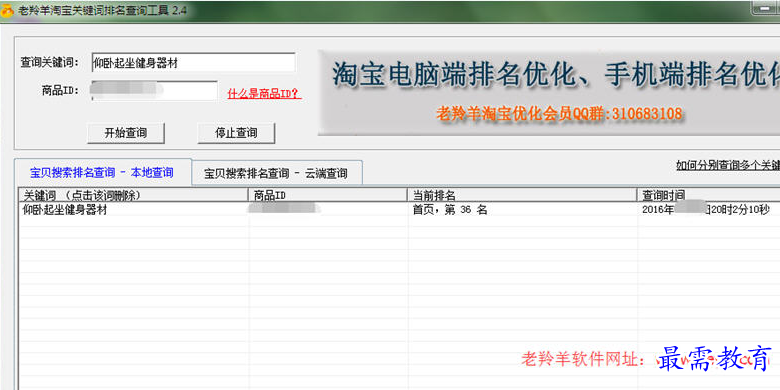This screenshot has width=780, height=390.
Task: Delete keyword row 仰卧起坐健身器材 in table
Action: [x=65, y=210]
